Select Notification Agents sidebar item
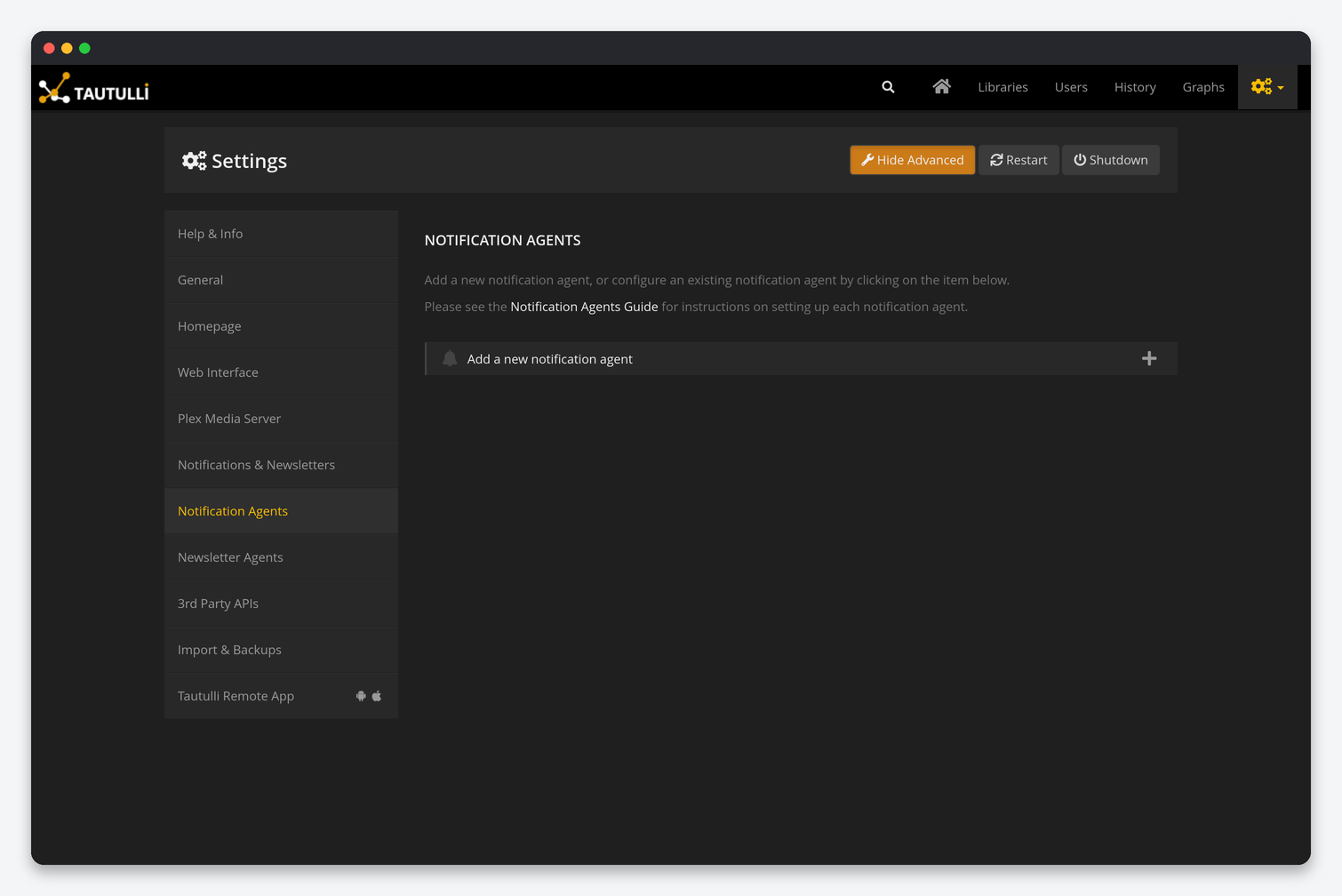 pos(281,511)
